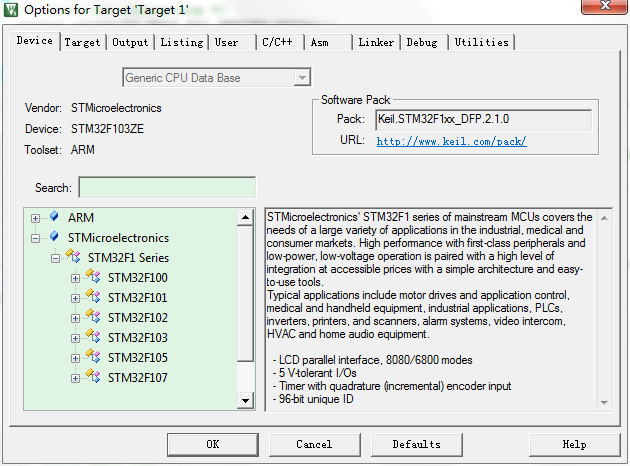
Task: Expand the STM32F103 subfamily
Action: 75,338
